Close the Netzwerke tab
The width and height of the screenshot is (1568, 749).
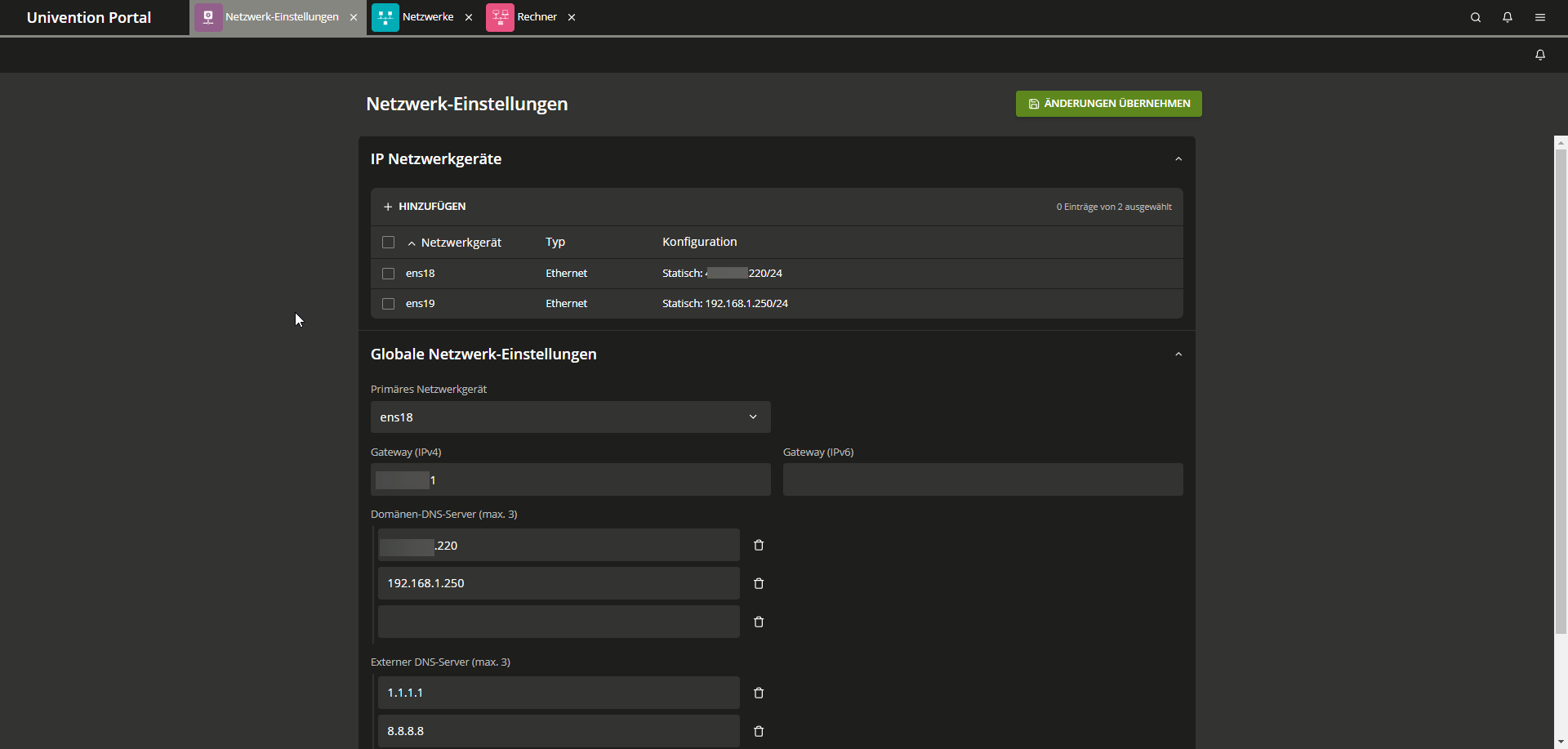(469, 17)
